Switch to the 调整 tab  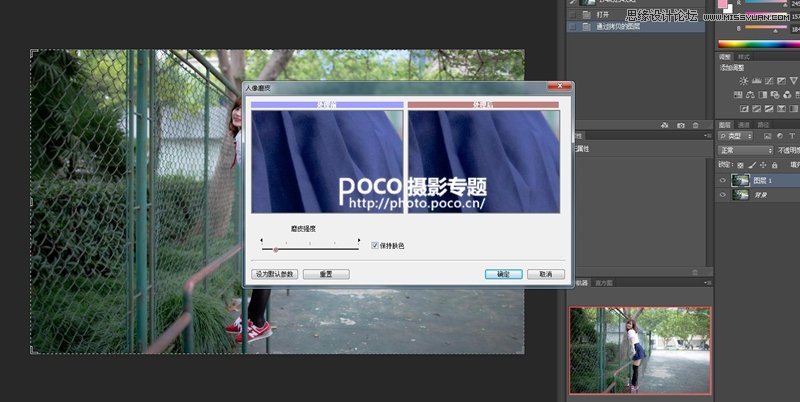[x=724, y=57]
